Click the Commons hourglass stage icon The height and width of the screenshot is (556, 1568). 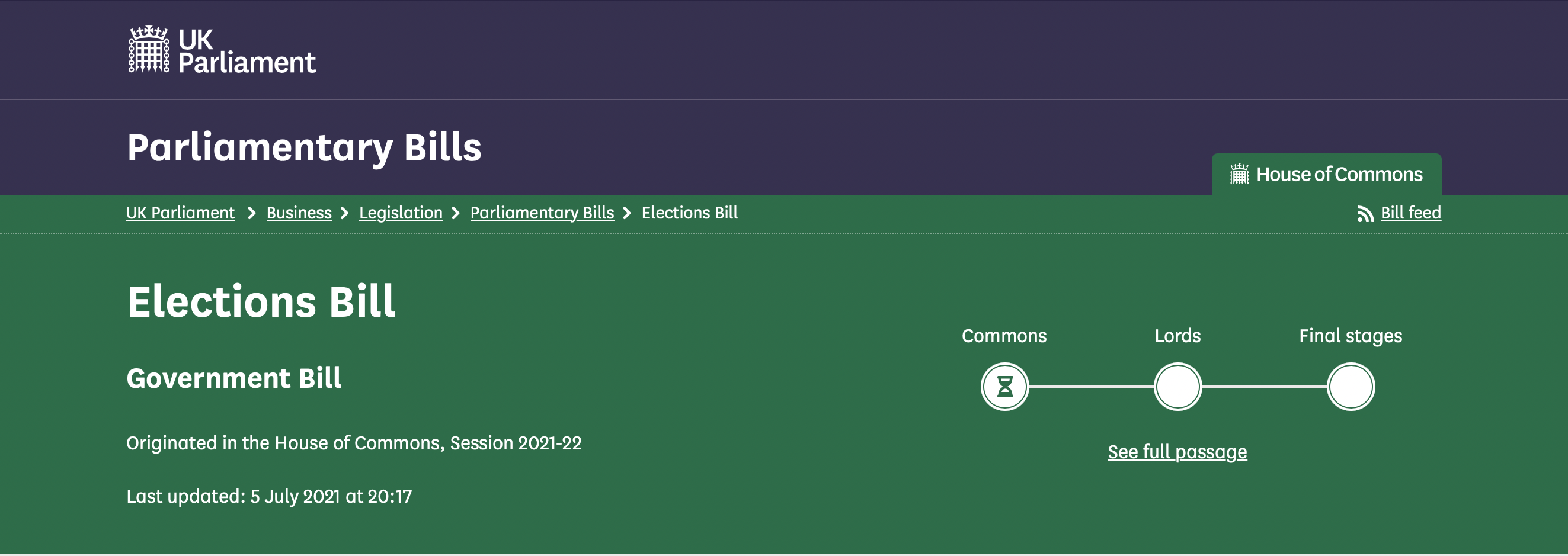point(1004,386)
